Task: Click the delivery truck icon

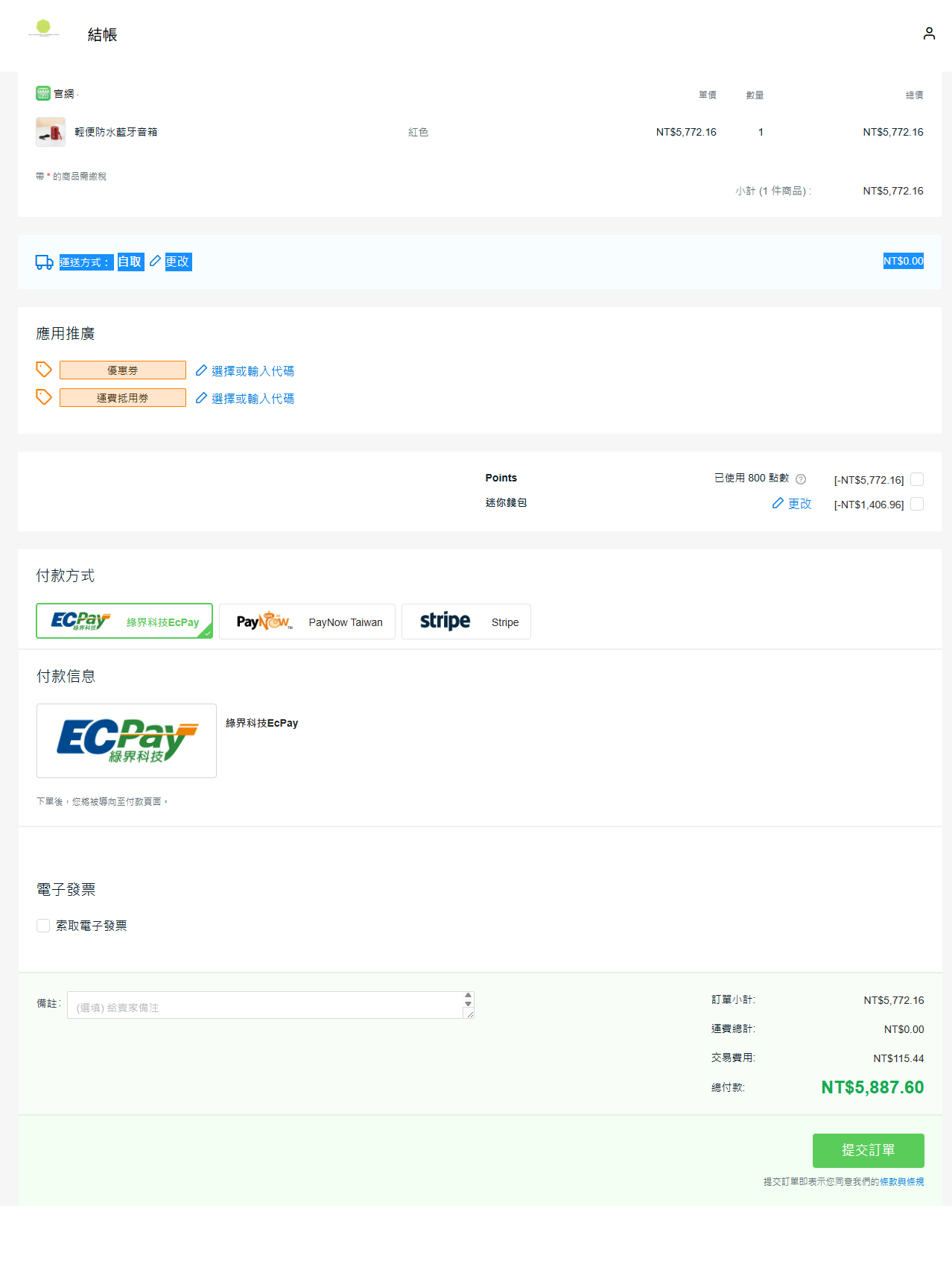Action: [x=44, y=262]
